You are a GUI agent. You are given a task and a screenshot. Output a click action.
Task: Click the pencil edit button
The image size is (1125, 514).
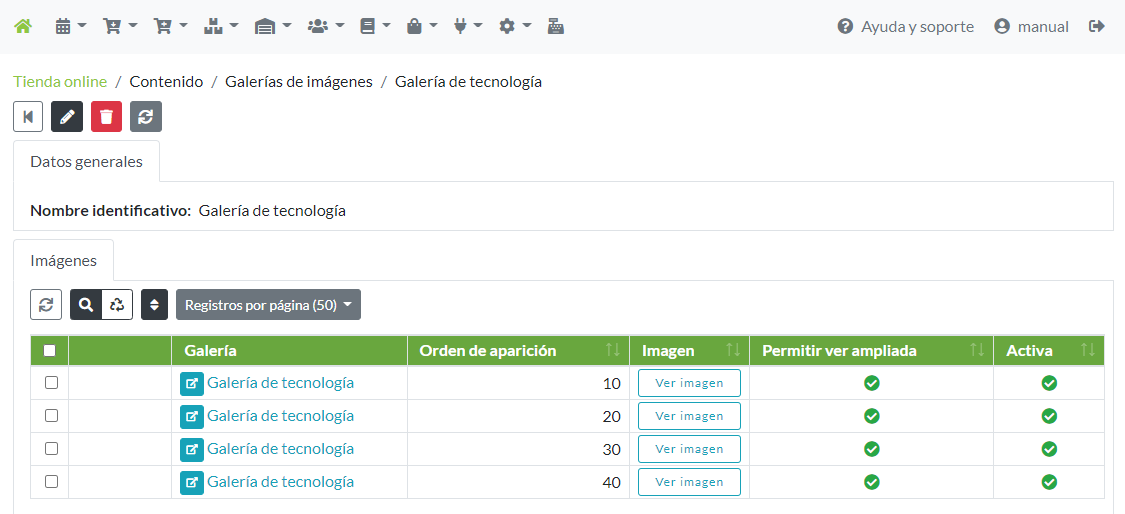[x=67, y=117]
